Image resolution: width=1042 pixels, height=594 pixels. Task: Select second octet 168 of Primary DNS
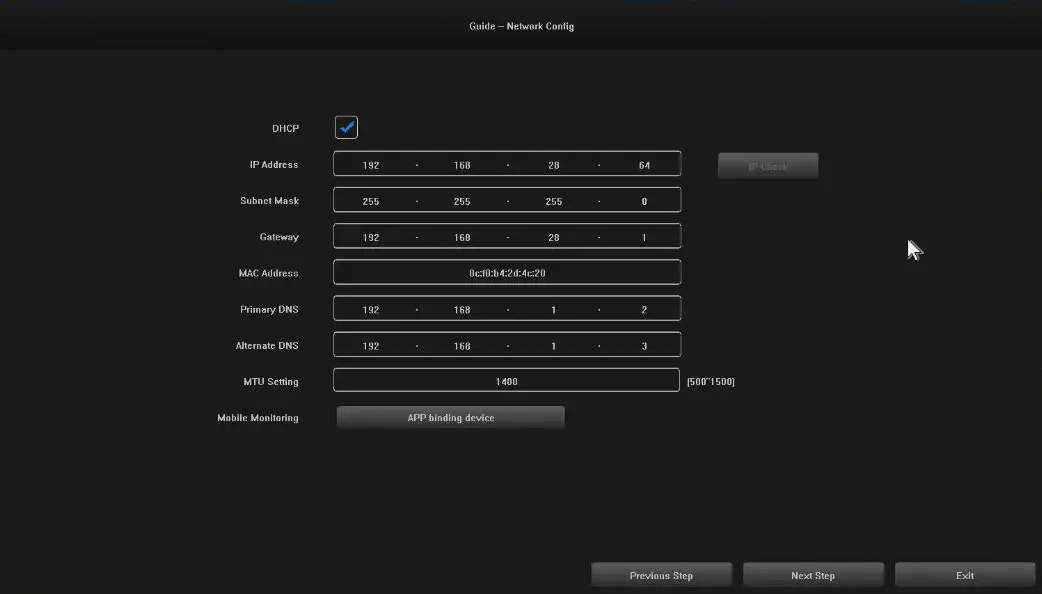pos(462,310)
